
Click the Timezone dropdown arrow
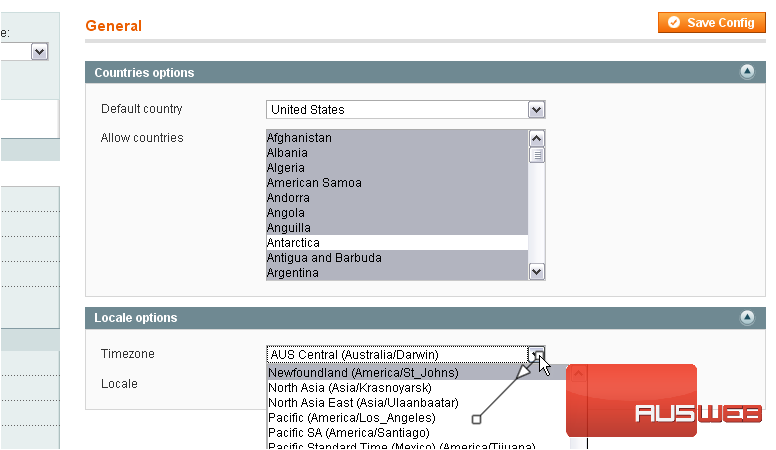pos(537,354)
